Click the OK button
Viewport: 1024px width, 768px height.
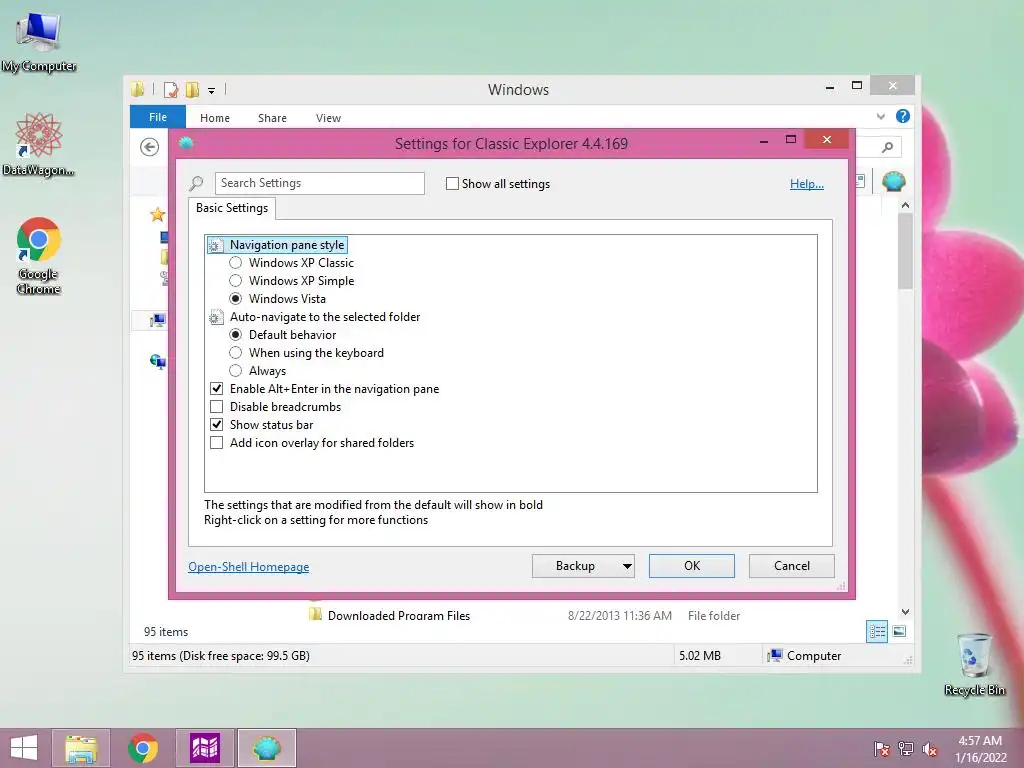[x=692, y=566]
